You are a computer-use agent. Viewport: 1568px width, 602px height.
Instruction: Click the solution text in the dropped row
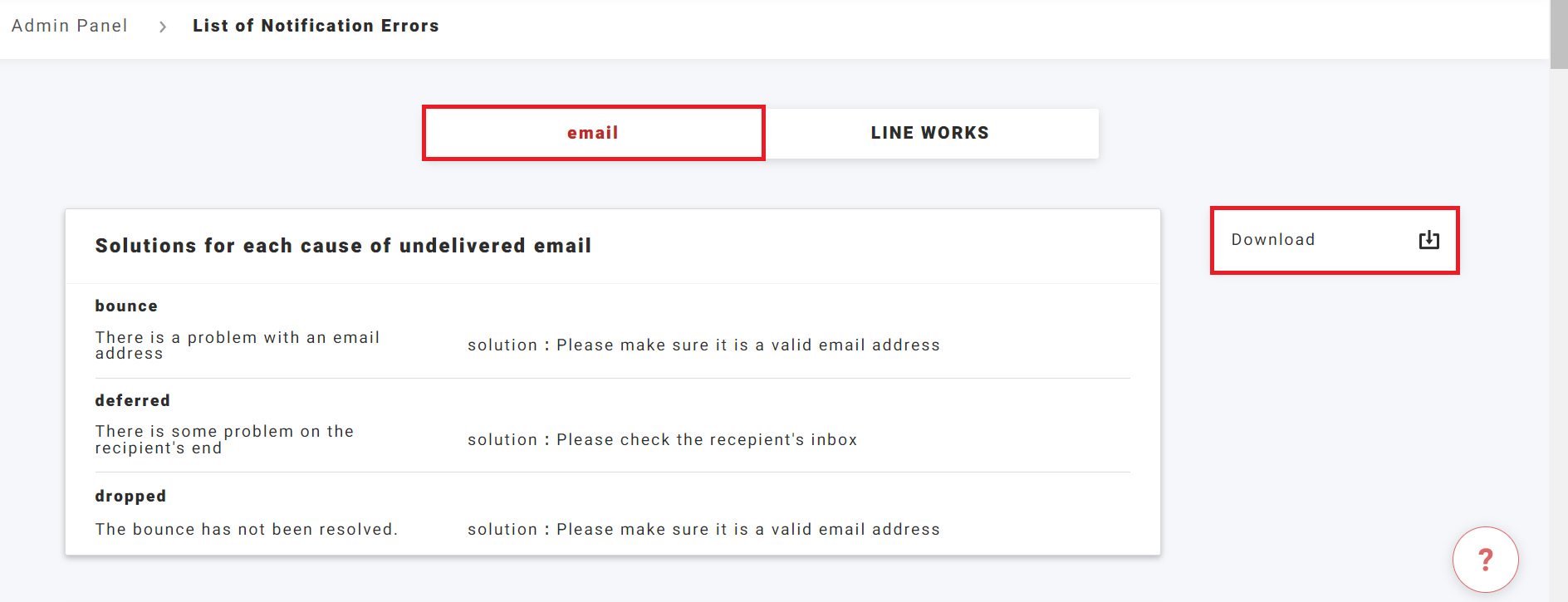[x=703, y=529]
